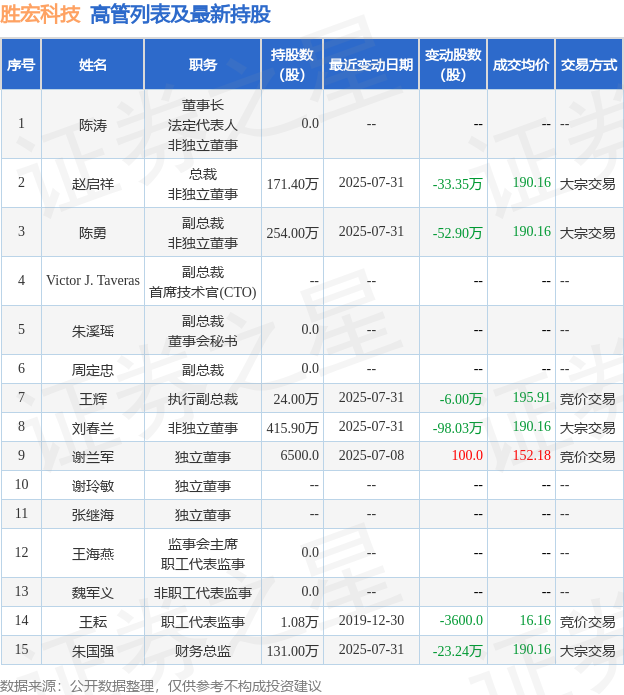Click the -33.35万 change value
Viewport: 624px width, 695px height.
457,184
